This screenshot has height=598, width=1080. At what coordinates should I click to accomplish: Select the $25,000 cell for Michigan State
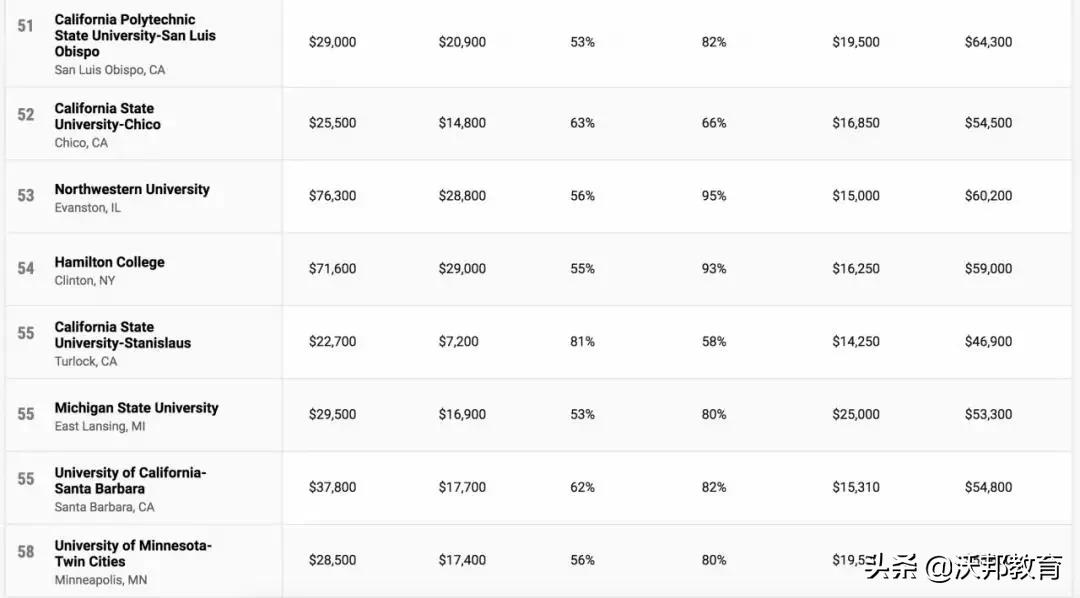tap(856, 415)
